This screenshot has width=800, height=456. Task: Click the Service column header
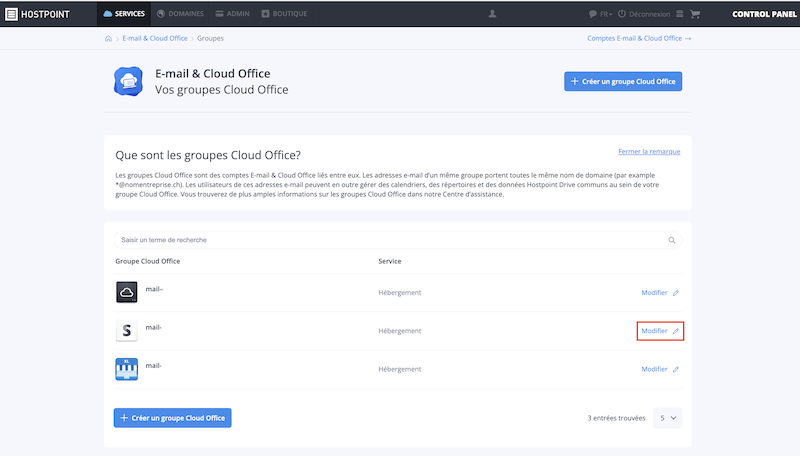tap(390, 261)
